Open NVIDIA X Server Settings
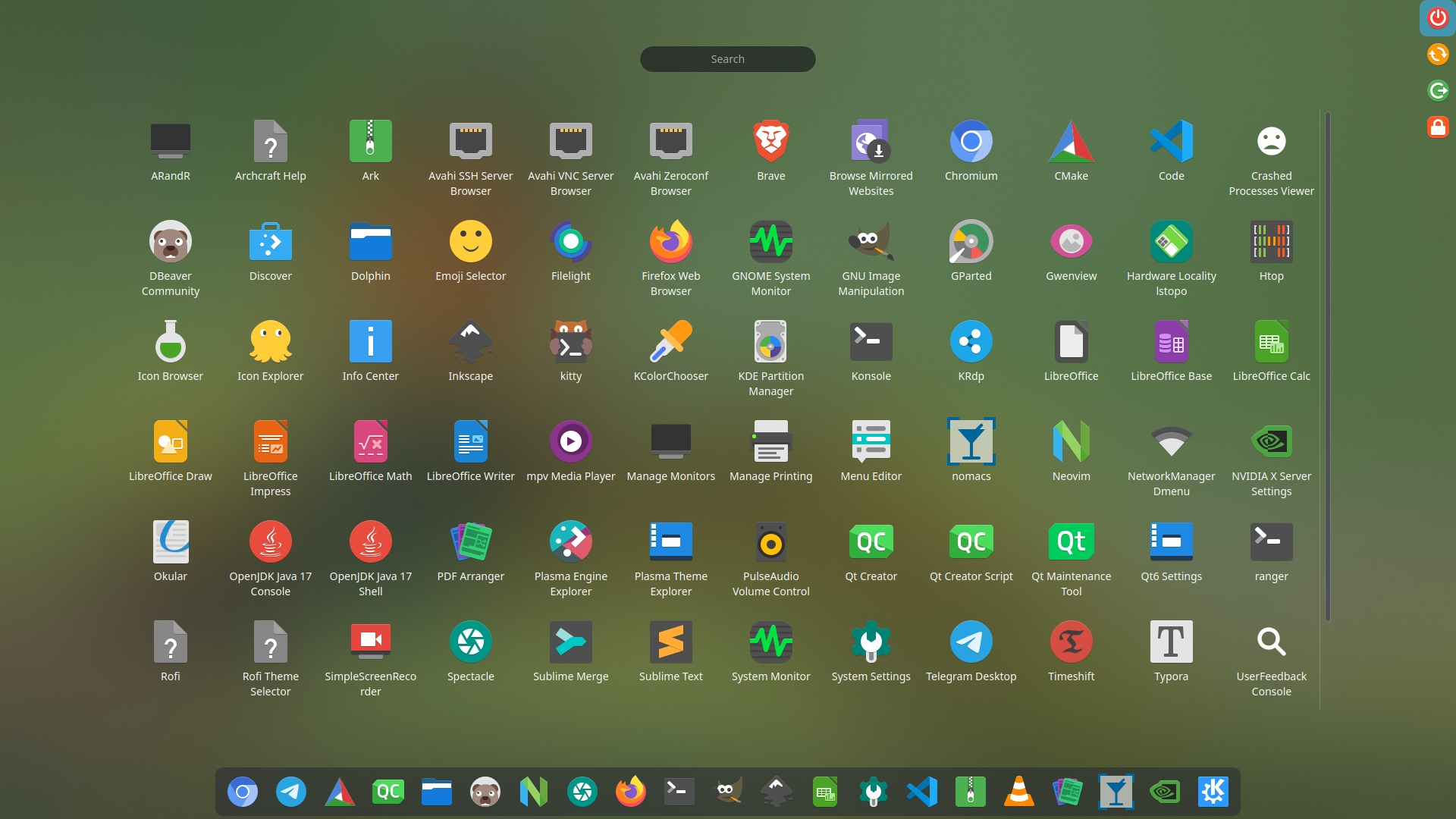 [1272, 458]
